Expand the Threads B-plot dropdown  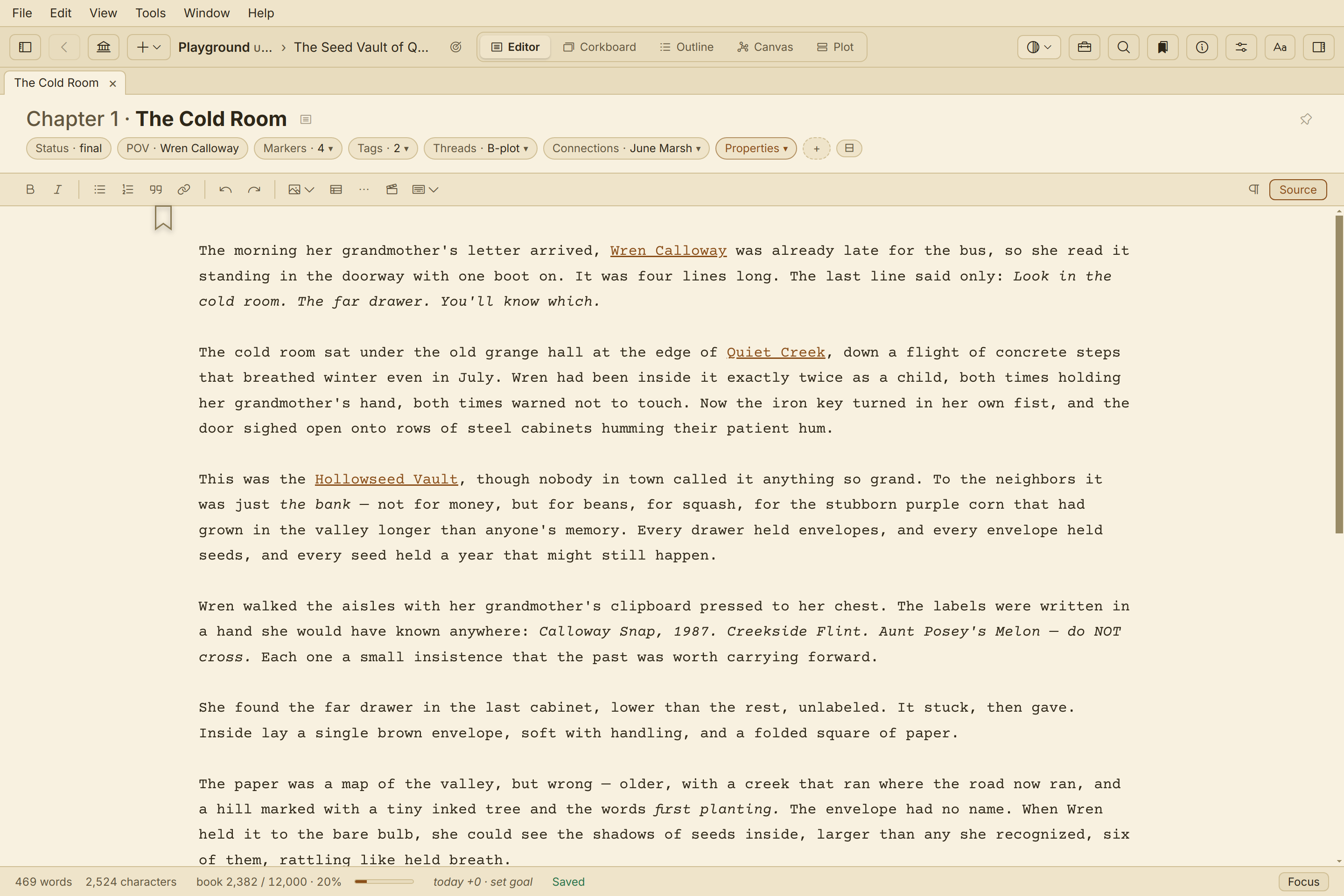(481, 148)
